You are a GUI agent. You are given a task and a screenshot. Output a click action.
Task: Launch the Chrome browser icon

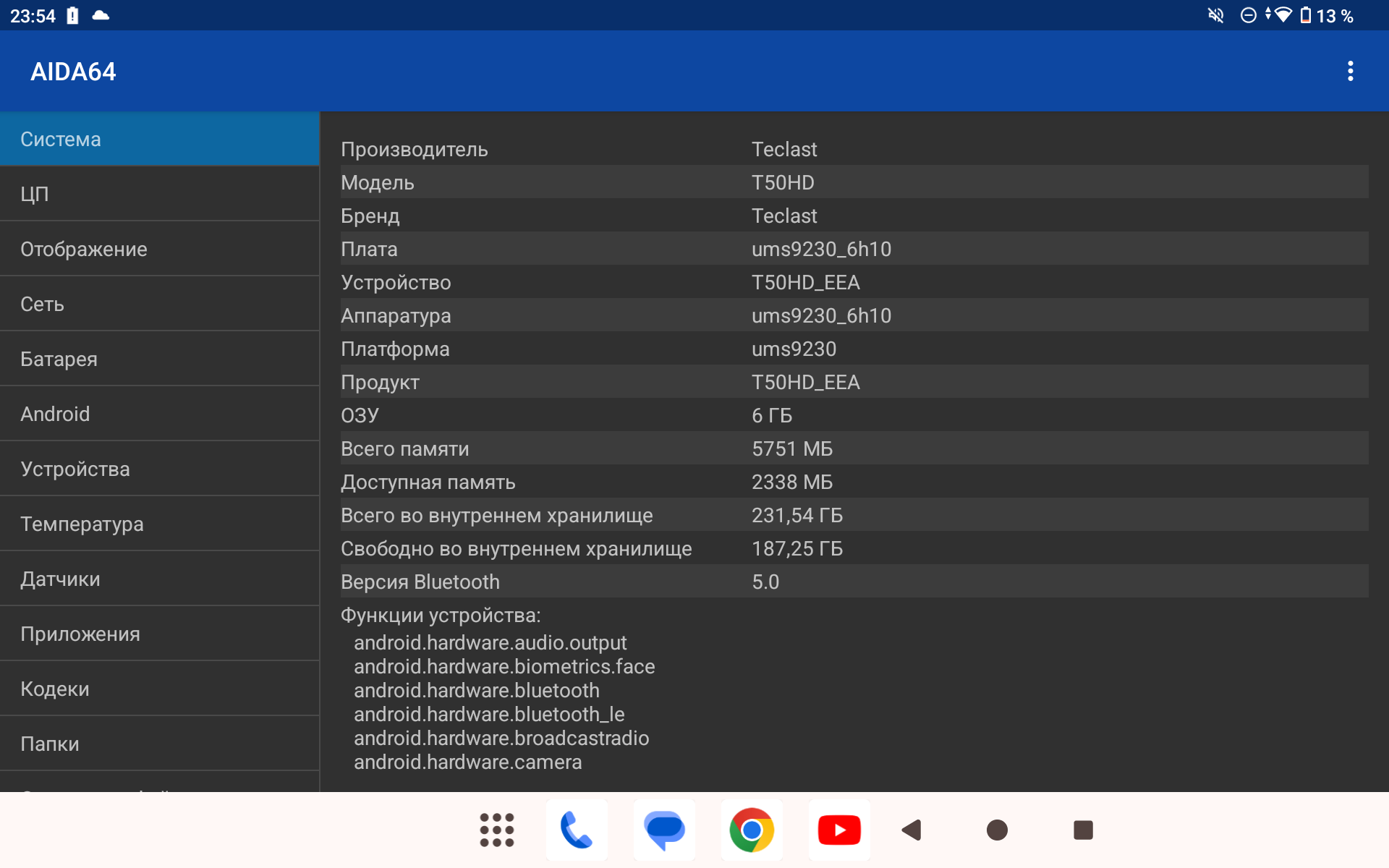click(x=752, y=830)
